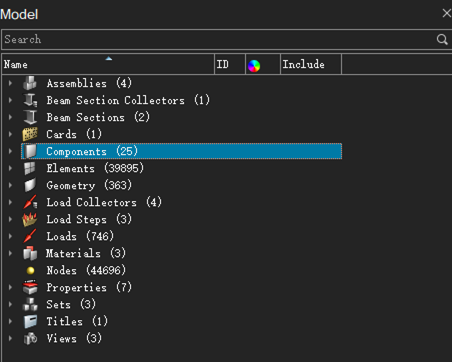Click the Beam Sections I-beam icon
452x362 pixels.
point(30,117)
